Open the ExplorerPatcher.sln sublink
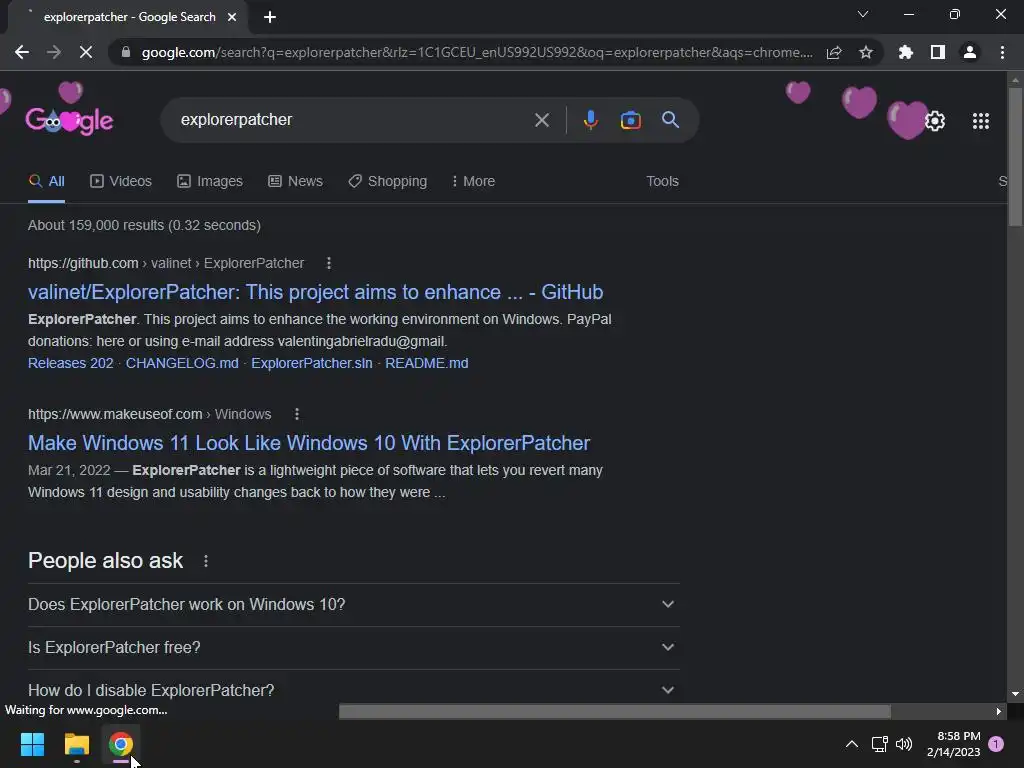1024x768 pixels. [312, 363]
